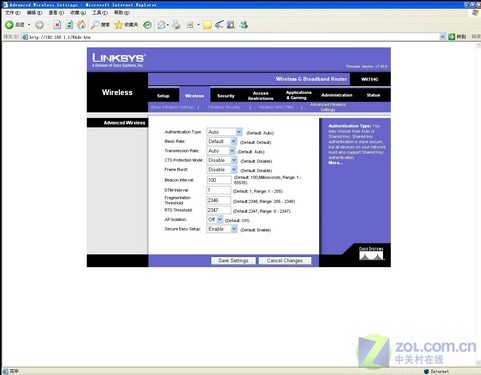Click the Save Settings button

[x=233, y=261]
